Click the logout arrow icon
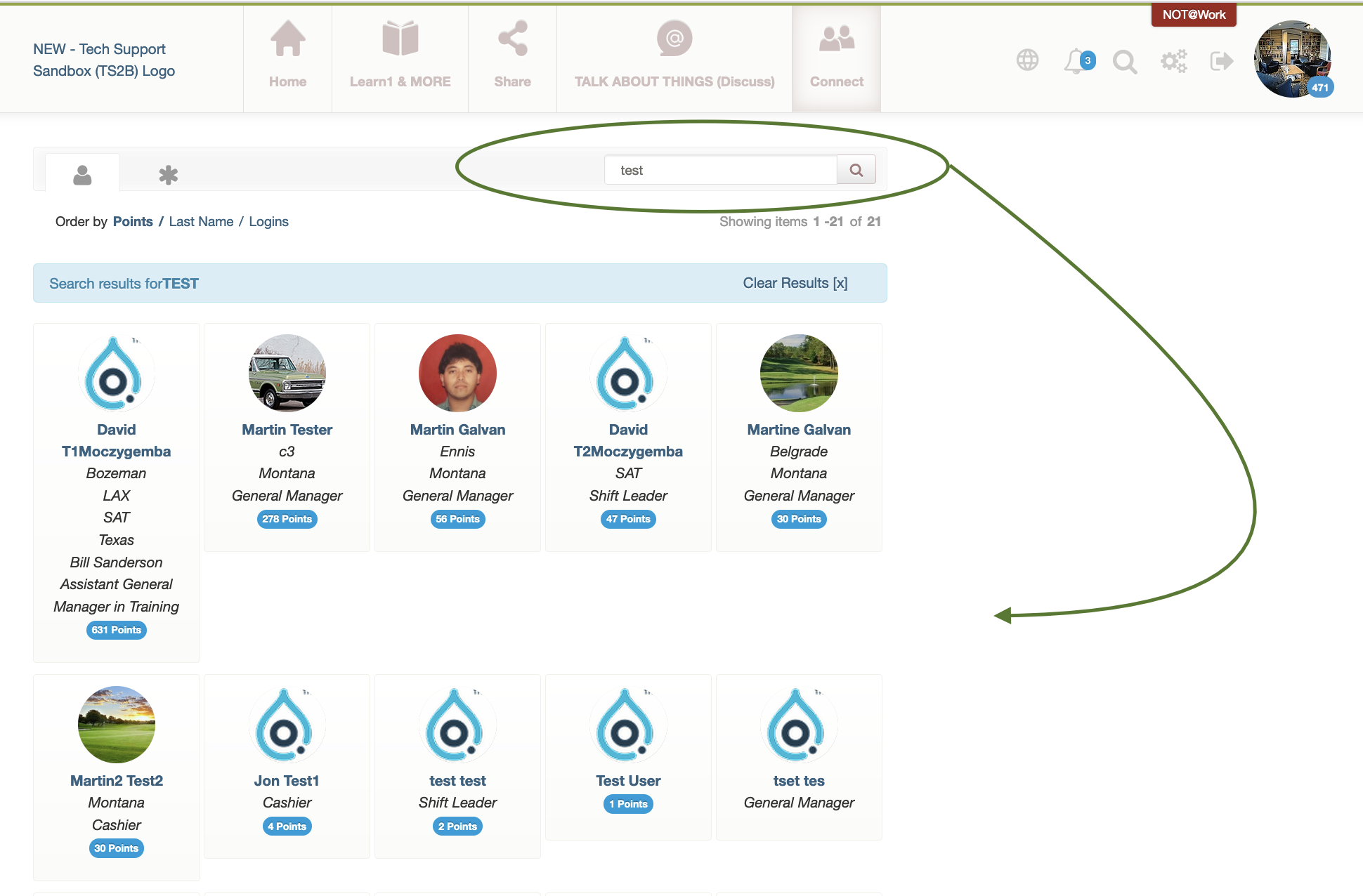 point(1221,61)
